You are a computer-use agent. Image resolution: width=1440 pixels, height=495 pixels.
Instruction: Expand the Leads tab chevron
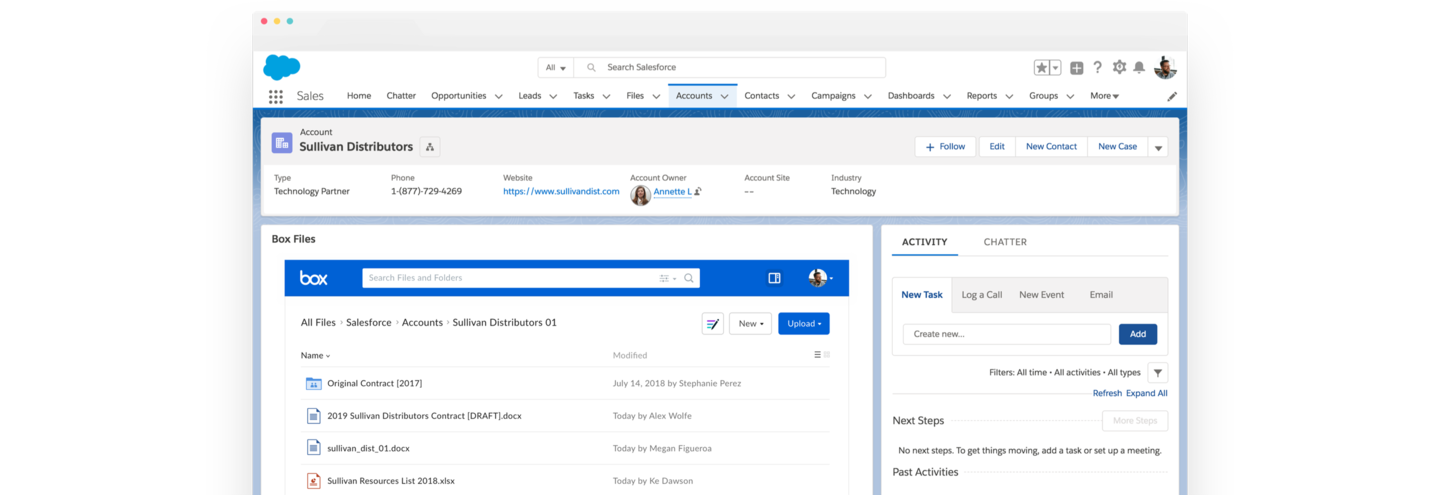[552, 96]
